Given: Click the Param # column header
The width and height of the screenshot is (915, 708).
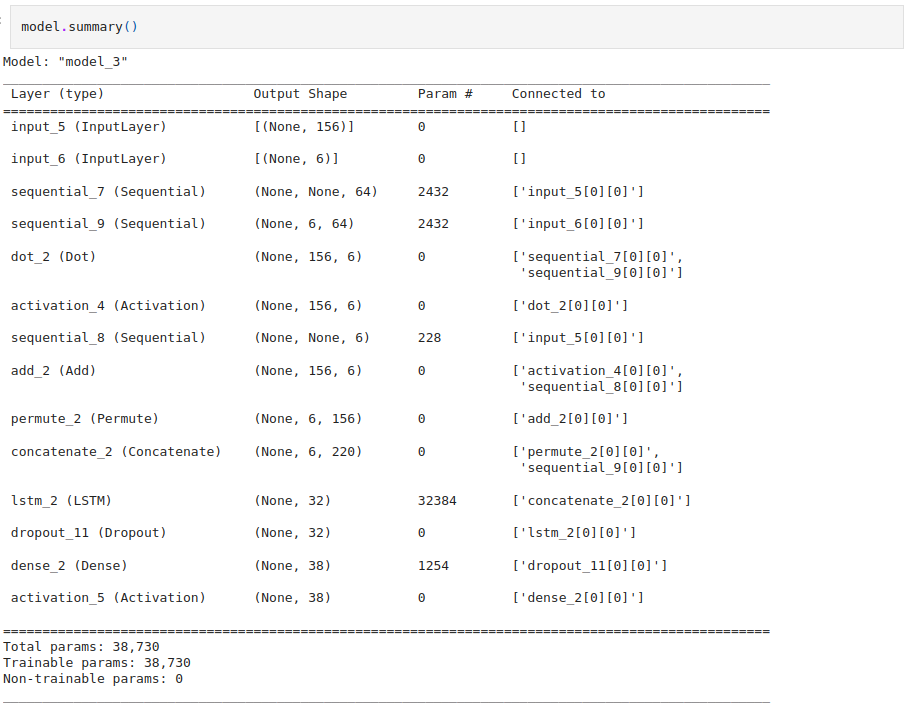Looking at the screenshot, I should (442, 93).
